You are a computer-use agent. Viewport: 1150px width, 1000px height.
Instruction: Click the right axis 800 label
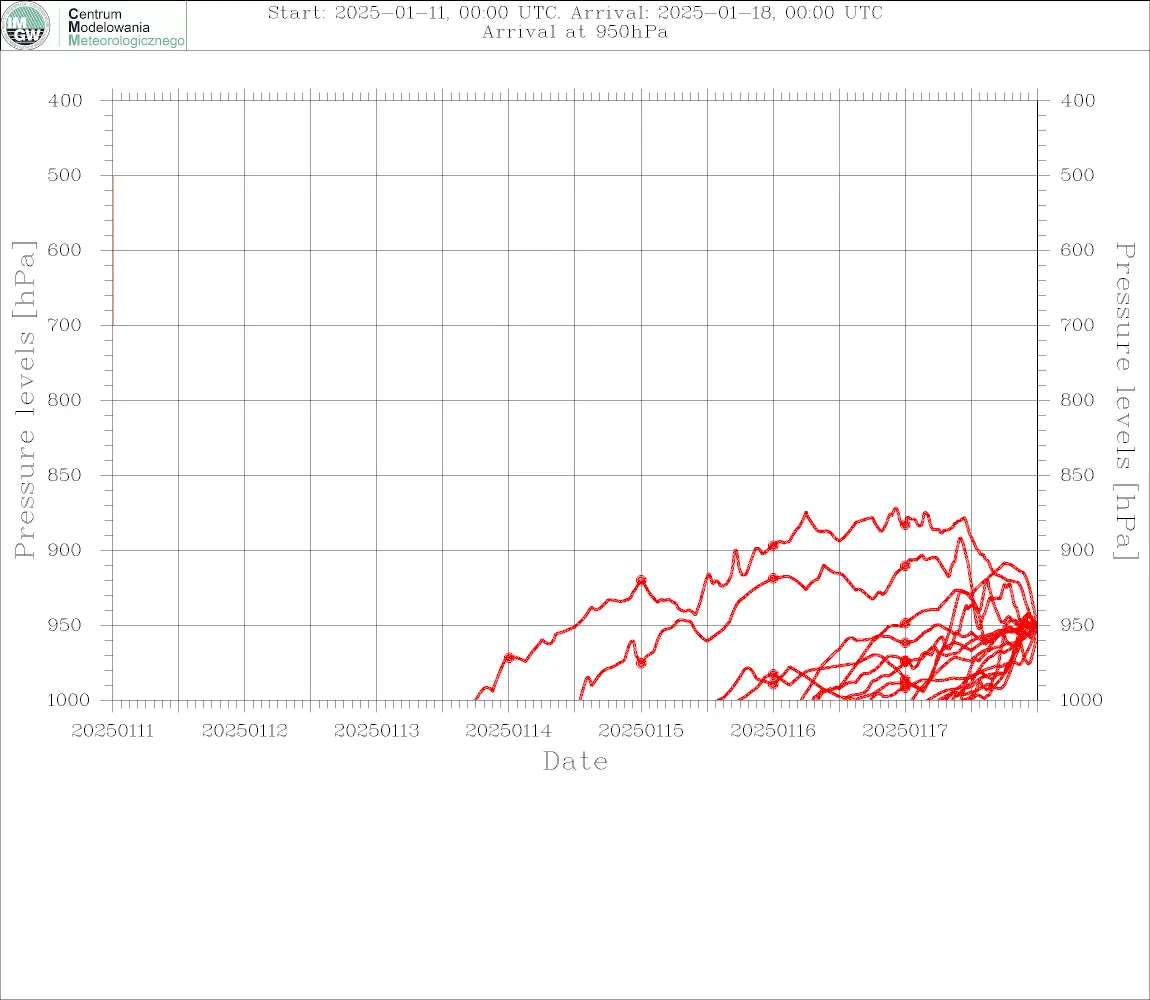point(1077,400)
